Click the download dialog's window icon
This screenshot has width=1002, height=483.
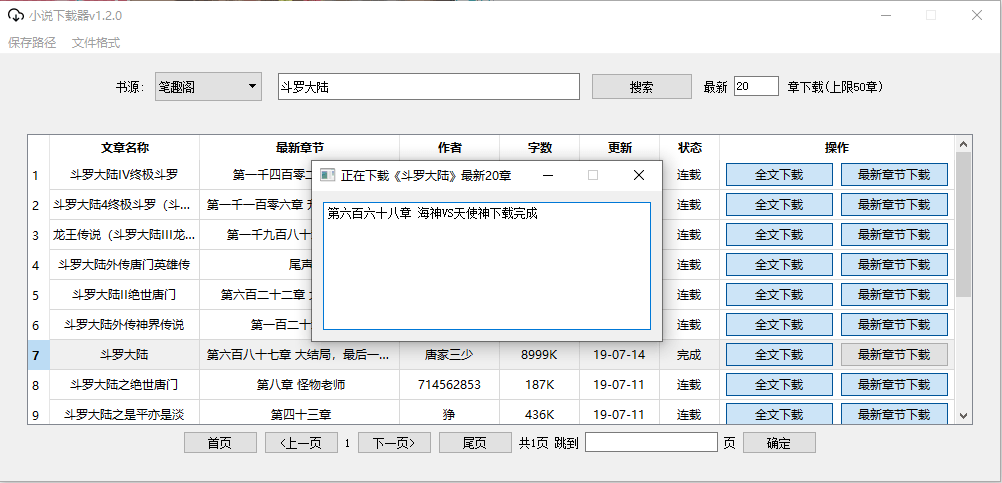coord(327,175)
